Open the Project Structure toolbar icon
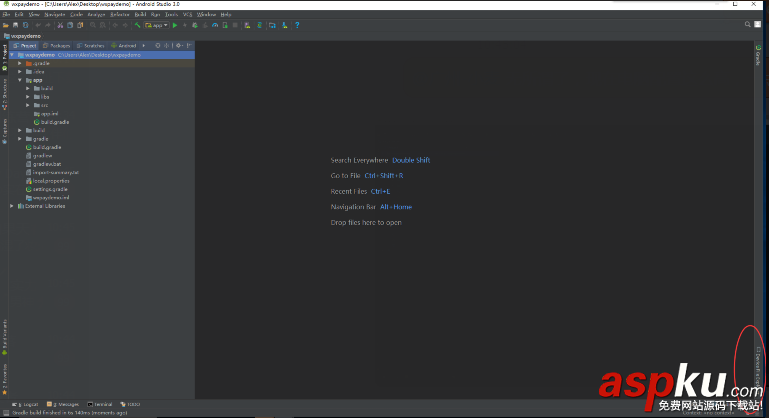Screen dimensions: 769x418 tap(272, 25)
